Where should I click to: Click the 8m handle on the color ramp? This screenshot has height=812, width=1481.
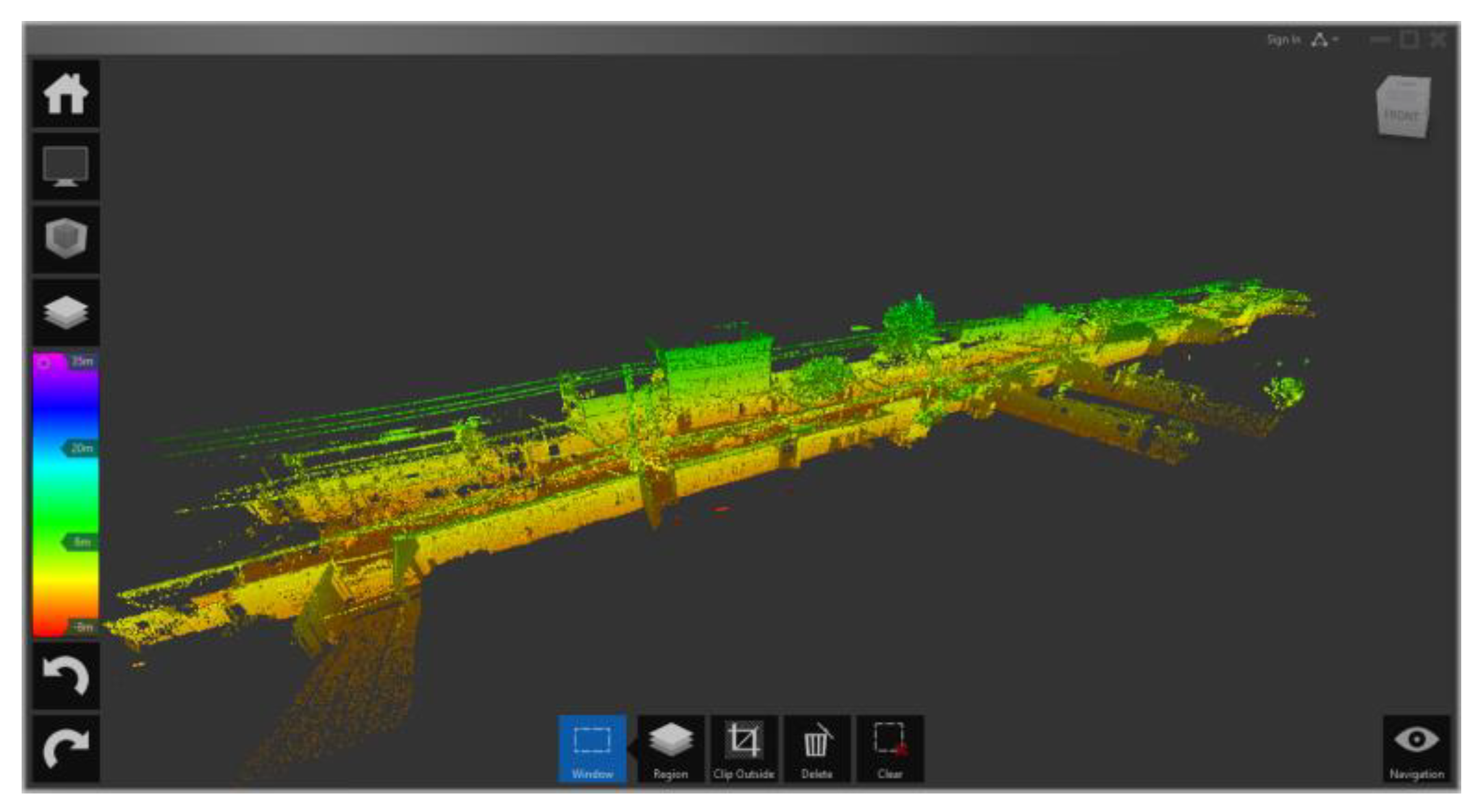click(81, 542)
